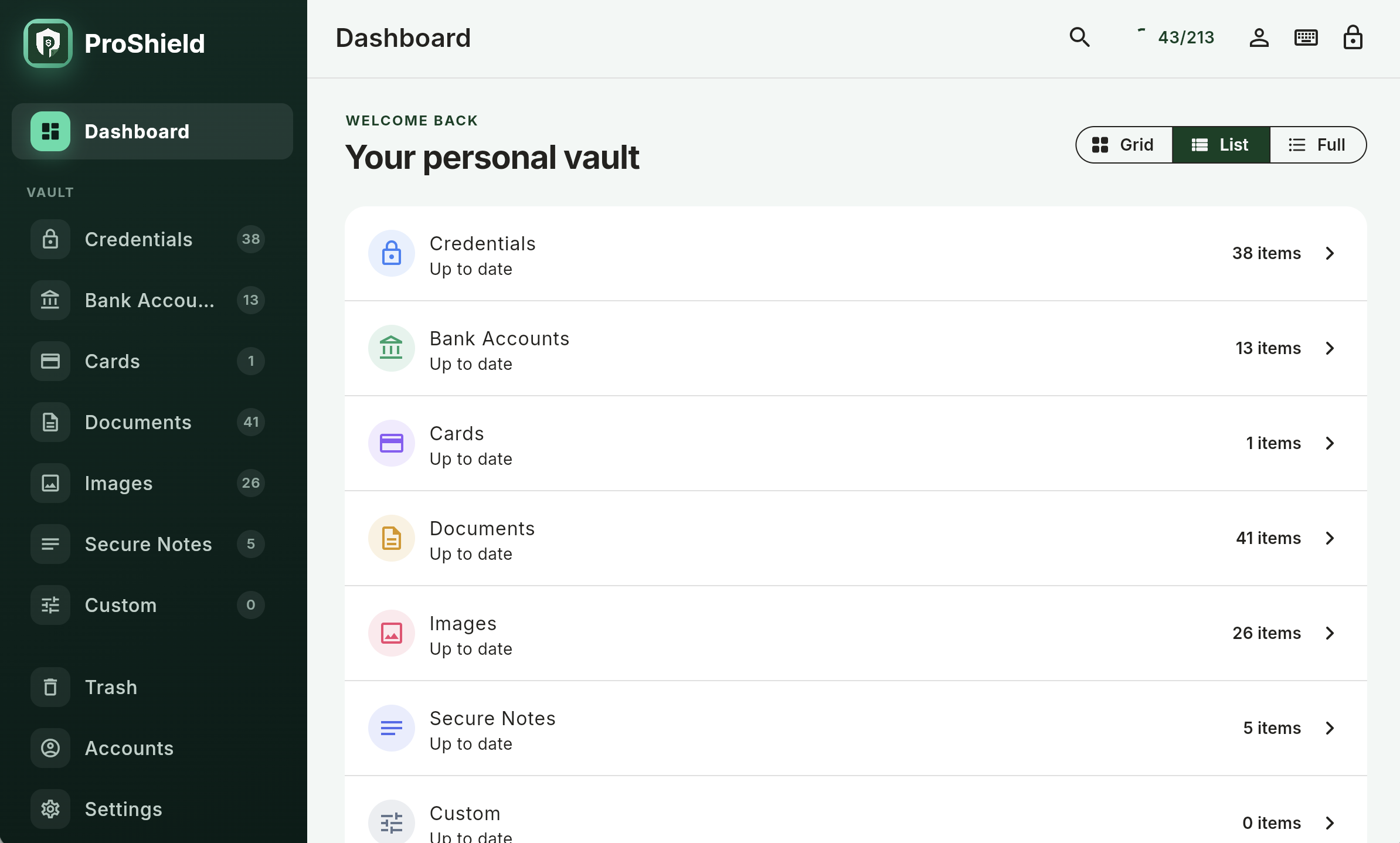Screen dimensions: 1400x843
Task: Switch to Grid view
Action: coord(1124,145)
